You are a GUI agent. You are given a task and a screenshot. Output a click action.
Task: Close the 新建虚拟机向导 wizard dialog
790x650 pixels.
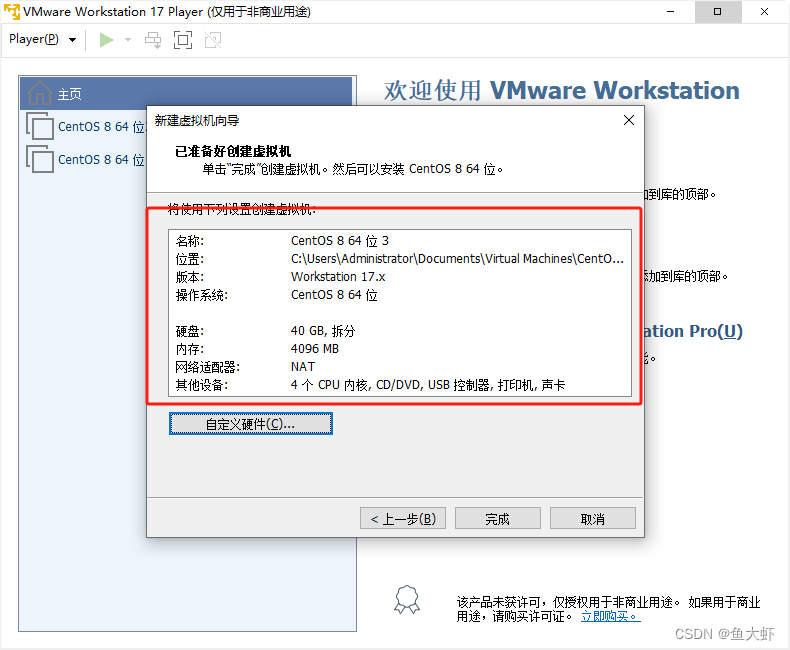click(629, 120)
